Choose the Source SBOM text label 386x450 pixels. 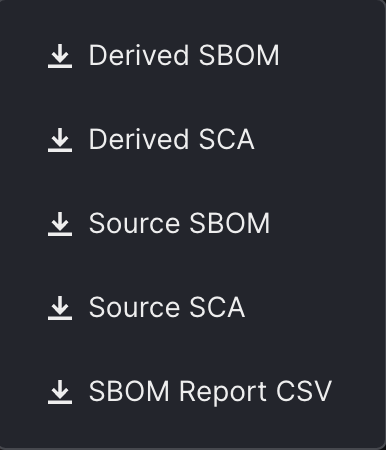(179, 223)
